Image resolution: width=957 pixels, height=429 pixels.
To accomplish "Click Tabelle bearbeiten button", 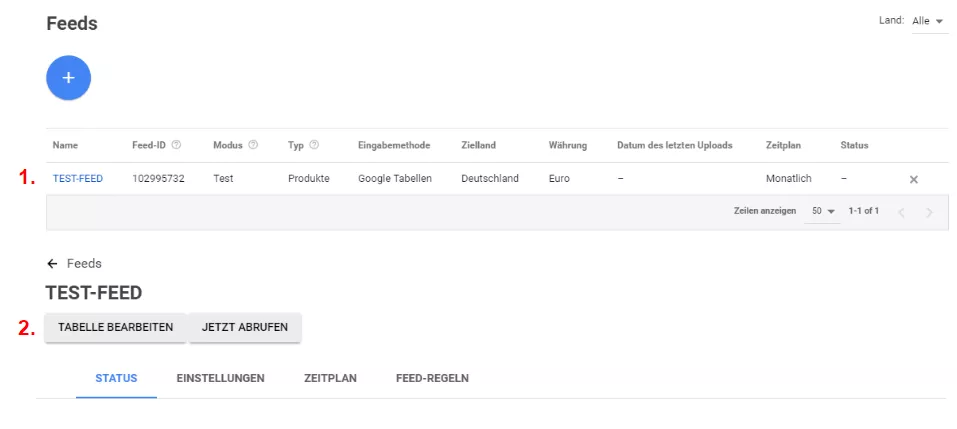I will point(115,327).
